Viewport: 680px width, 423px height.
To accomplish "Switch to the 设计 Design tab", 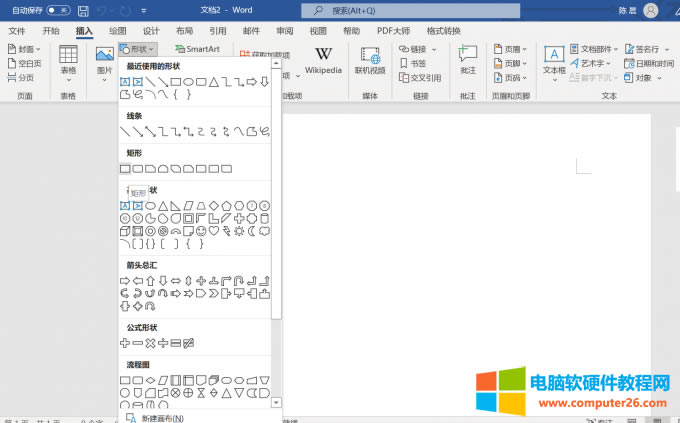I will coord(151,31).
